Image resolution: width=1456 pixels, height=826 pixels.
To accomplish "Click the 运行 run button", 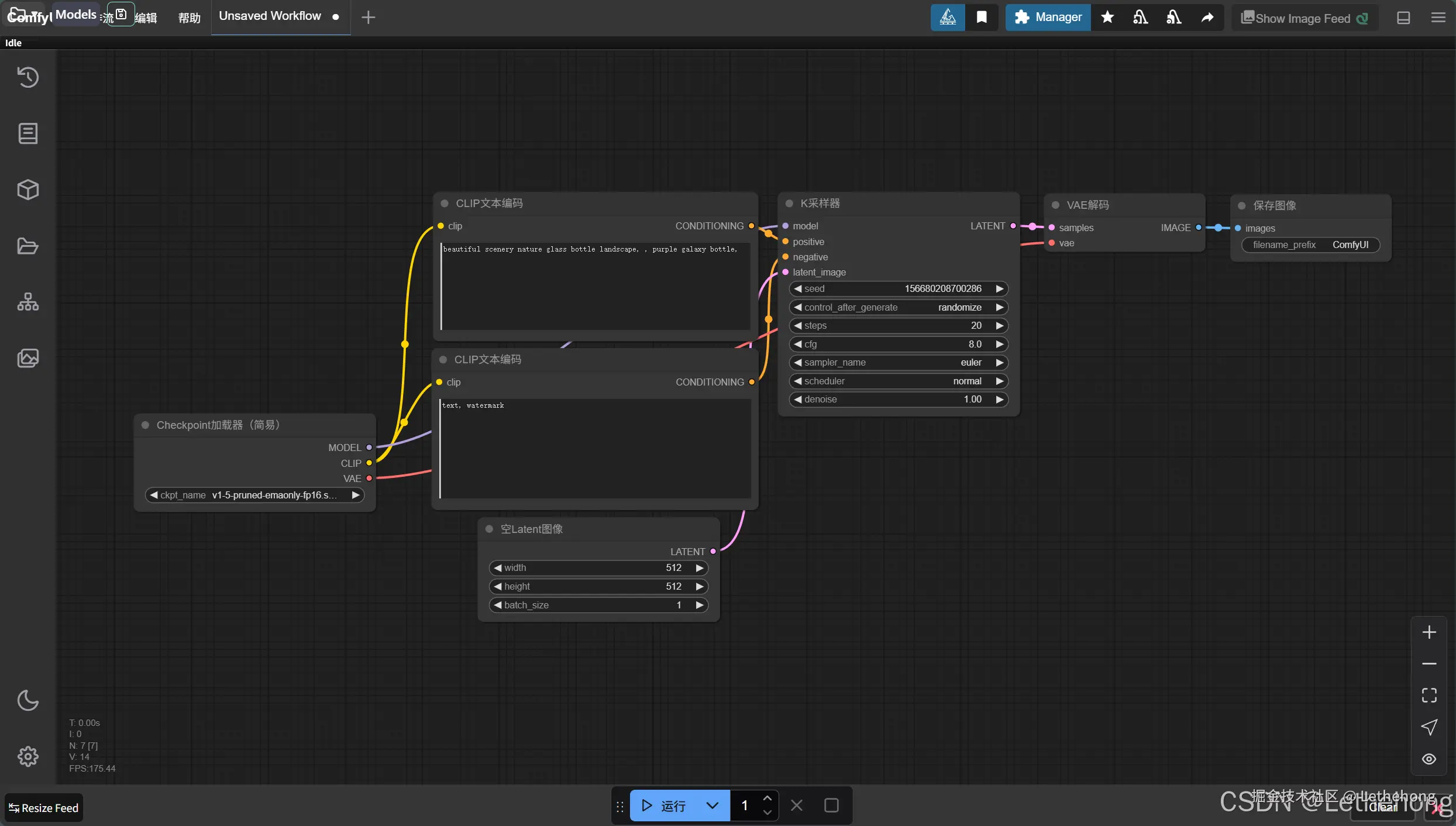I will coord(665,806).
